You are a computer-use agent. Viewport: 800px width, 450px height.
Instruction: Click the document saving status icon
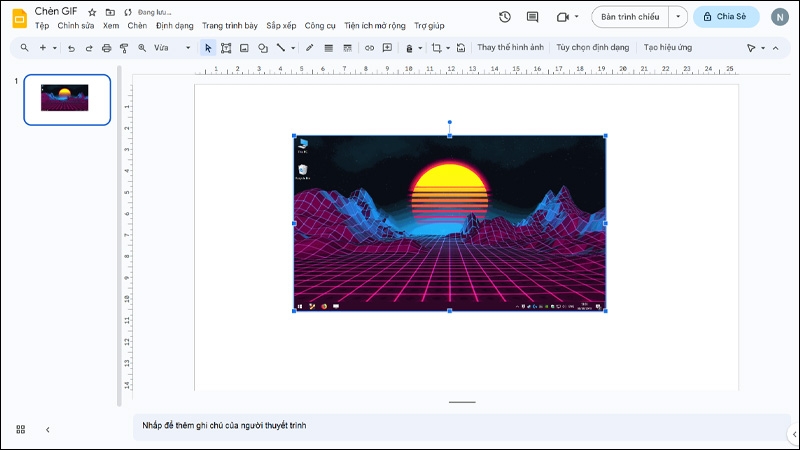click(128, 12)
